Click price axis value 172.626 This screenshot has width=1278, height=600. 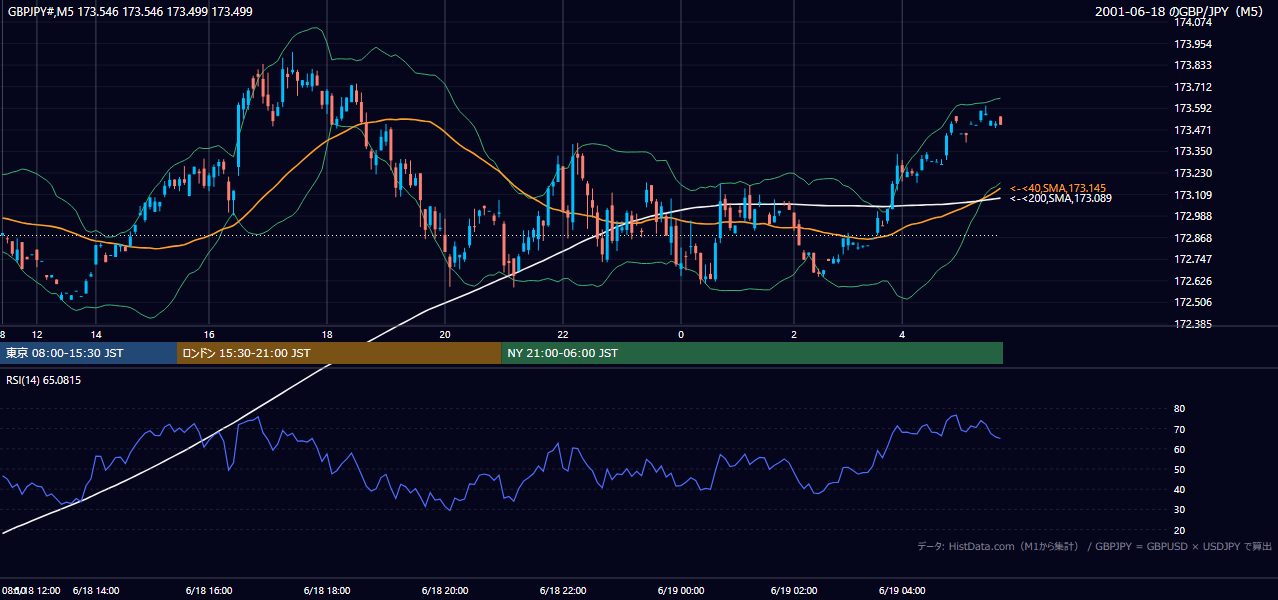point(1193,281)
